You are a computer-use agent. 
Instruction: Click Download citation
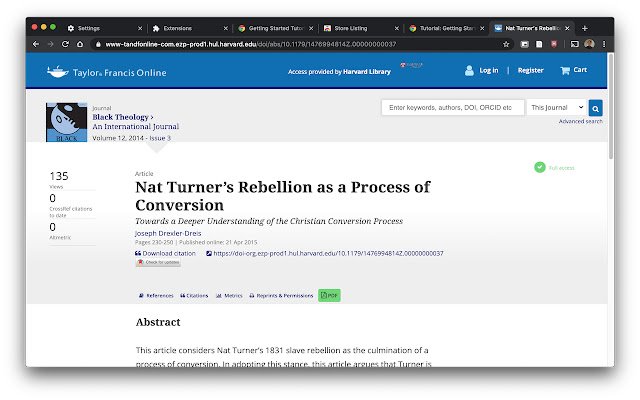tap(165, 253)
